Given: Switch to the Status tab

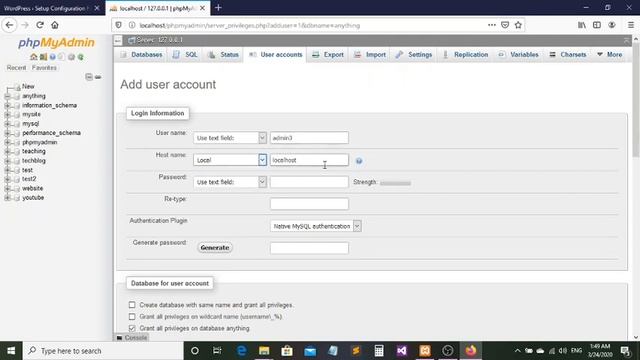Looking at the screenshot, I should click(223, 55).
